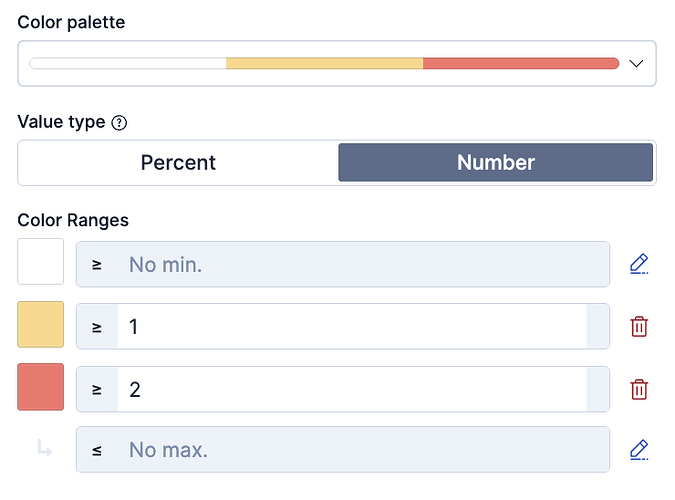Click the return arrow icon beside No max.
The image size is (675, 500).
pyautogui.click(x=44, y=450)
